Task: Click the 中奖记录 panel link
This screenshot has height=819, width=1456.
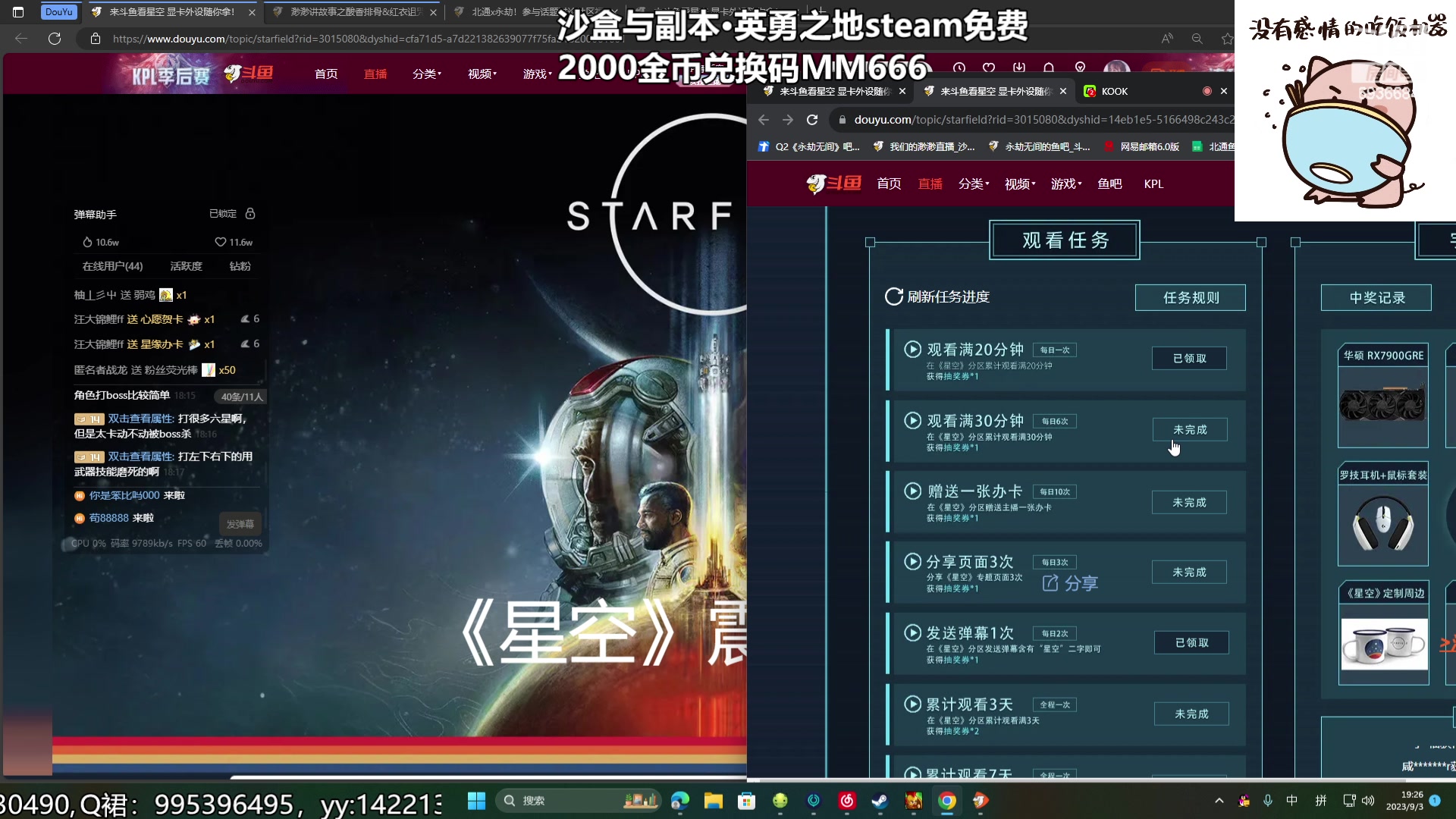Action: [1377, 296]
